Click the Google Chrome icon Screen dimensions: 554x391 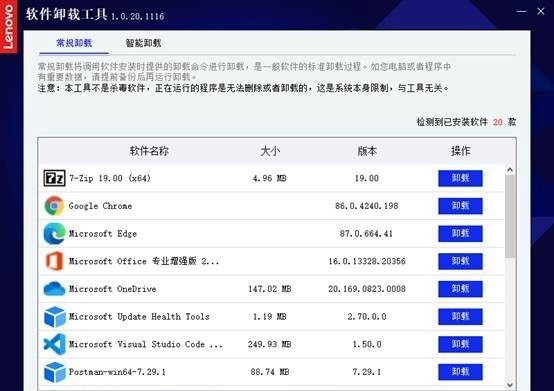point(54,206)
